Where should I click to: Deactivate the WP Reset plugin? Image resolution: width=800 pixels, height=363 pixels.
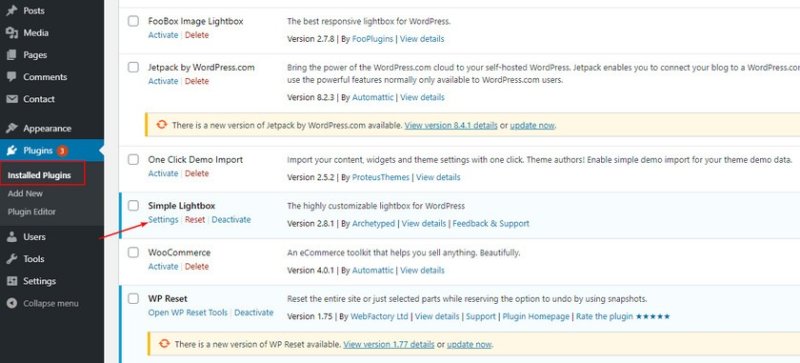(254, 312)
